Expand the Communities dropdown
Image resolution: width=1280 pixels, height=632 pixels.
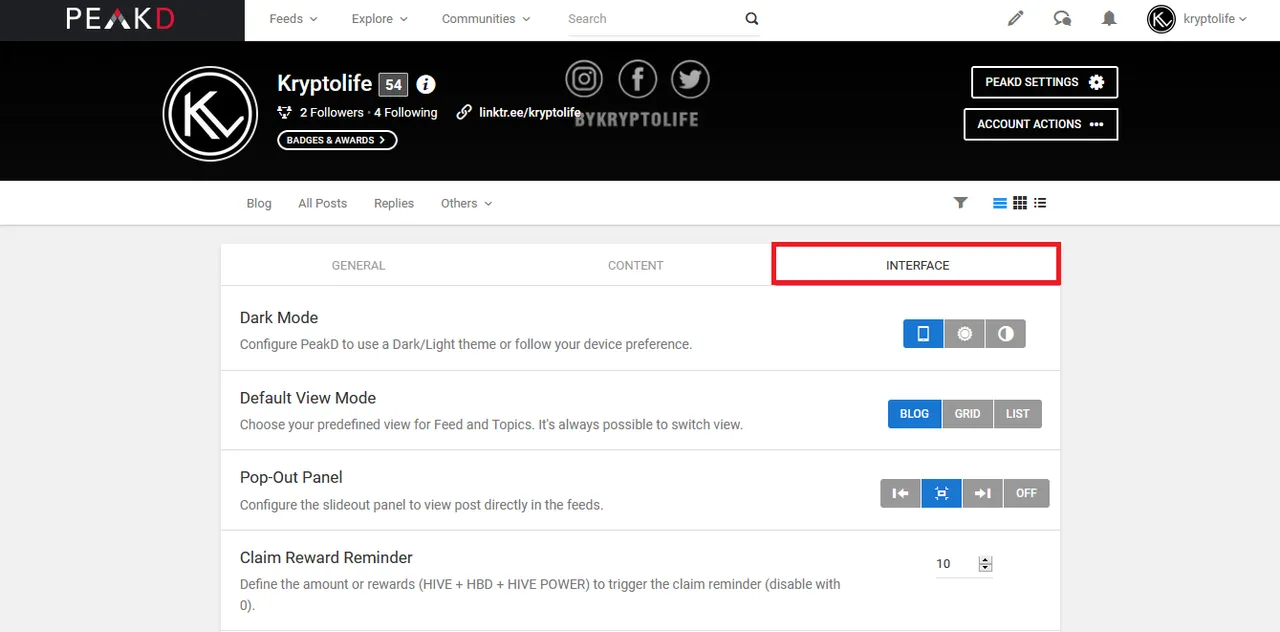click(x=486, y=19)
